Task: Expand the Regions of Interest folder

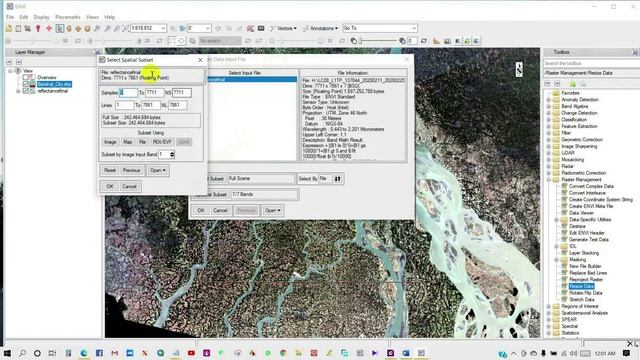Action: click(549, 306)
